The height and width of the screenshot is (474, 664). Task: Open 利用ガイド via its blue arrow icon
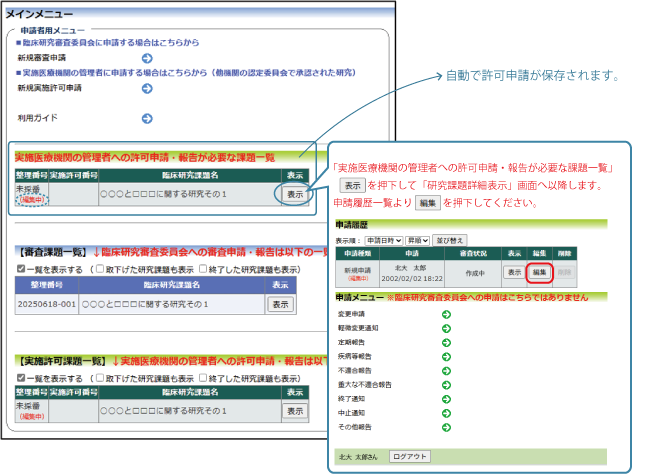[x=146, y=118]
